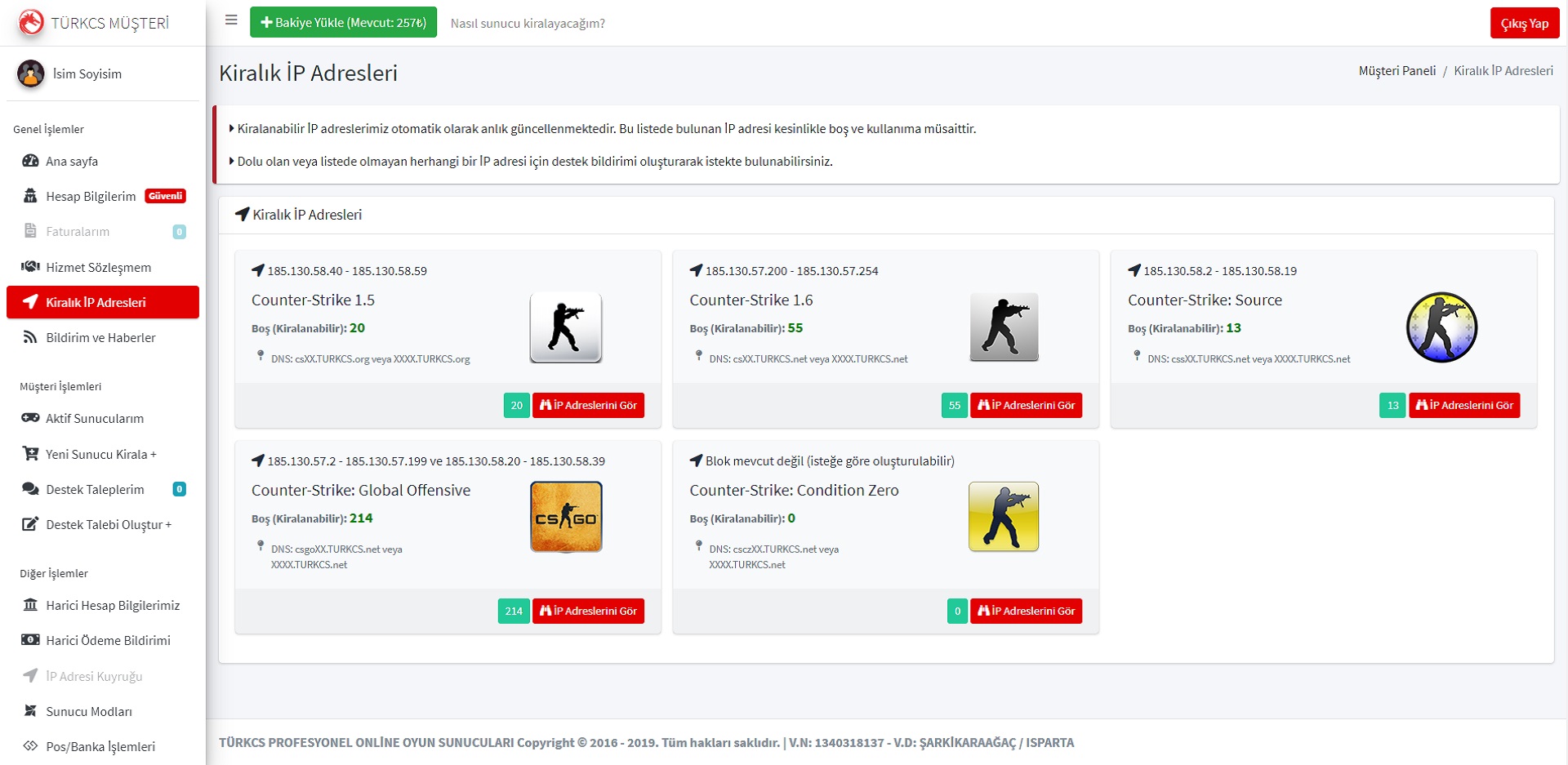Viewport: 1568px width, 765px height.
Task: Click the Counter-Strike: Source game icon
Action: [x=1441, y=327]
